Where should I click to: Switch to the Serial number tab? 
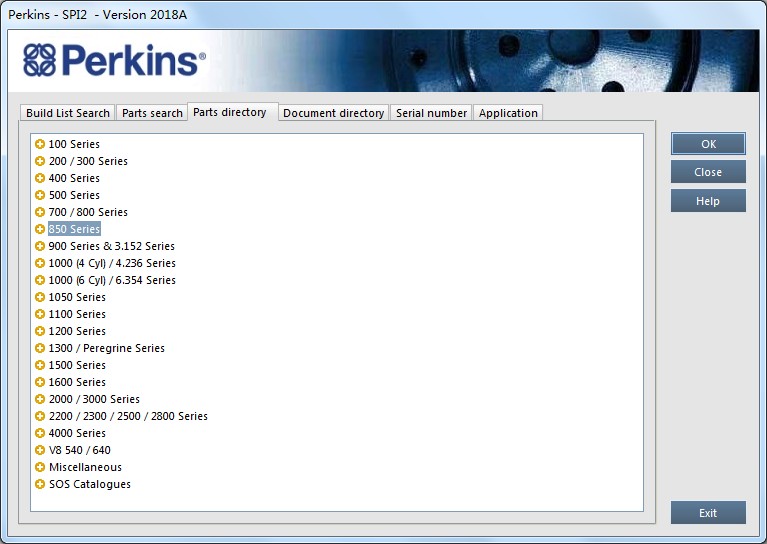tap(431, 113)
